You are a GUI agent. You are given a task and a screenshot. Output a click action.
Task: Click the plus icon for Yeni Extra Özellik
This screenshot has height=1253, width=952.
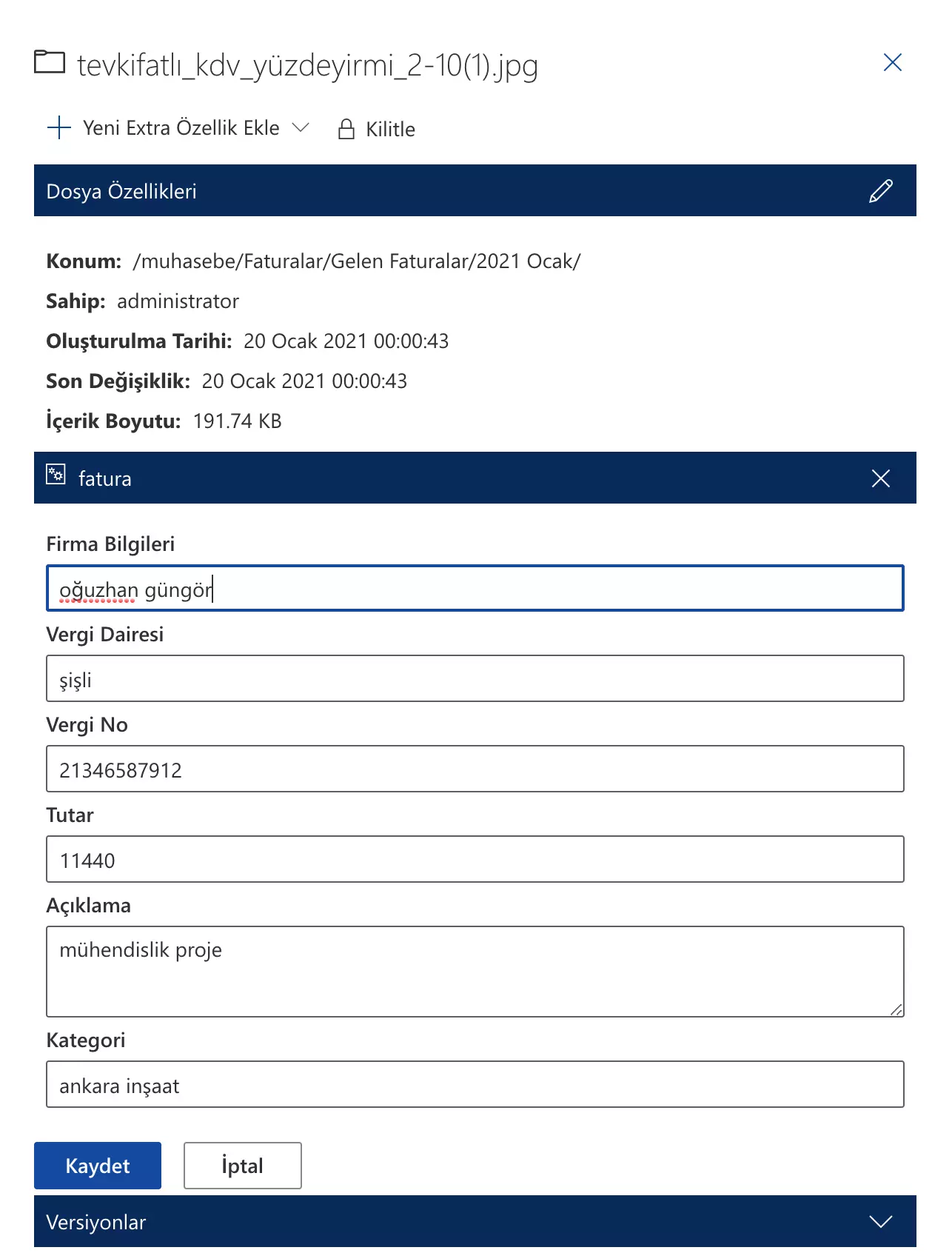coord(59,127)
